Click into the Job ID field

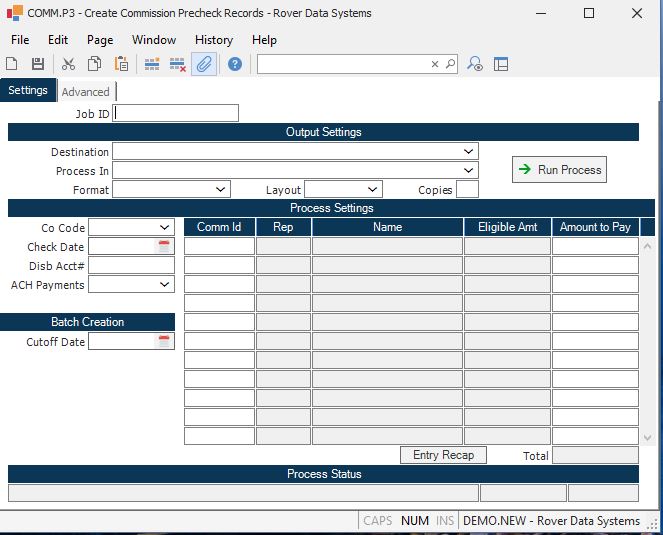pyautogui.click(x=176, y=114)
